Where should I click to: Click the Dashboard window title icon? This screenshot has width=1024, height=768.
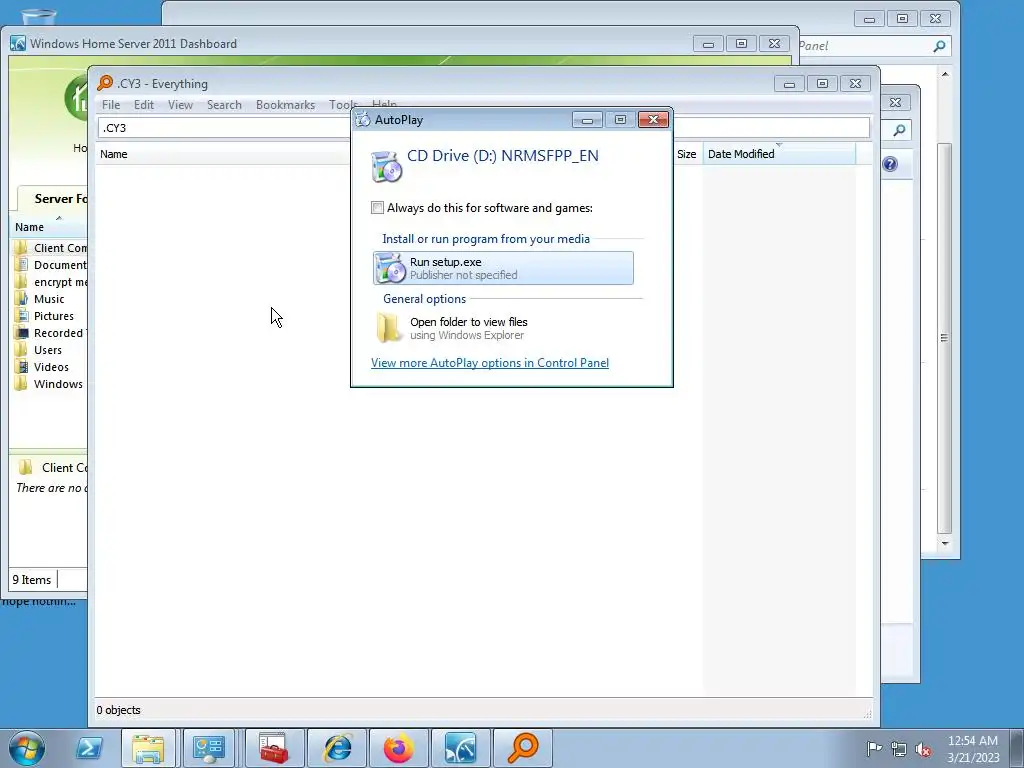[x=18, y=44]
